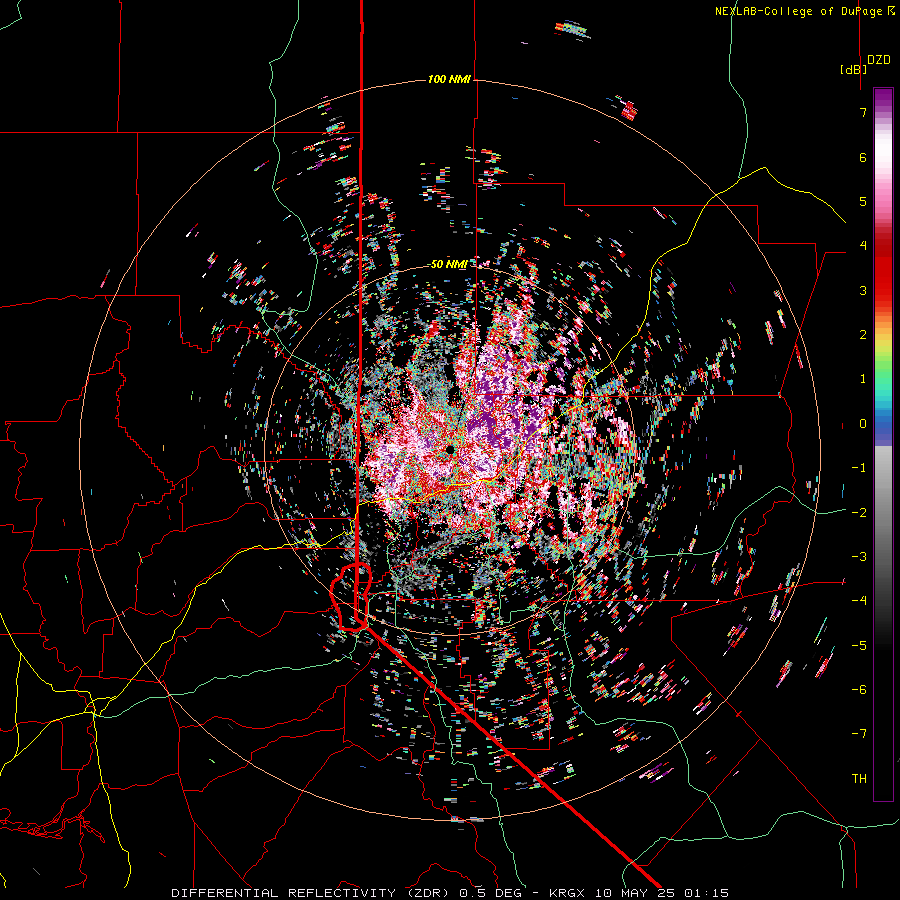Click the "50 NMI" range ring label
This screenshot has width=900, height=900.
[x=449, y=264]
